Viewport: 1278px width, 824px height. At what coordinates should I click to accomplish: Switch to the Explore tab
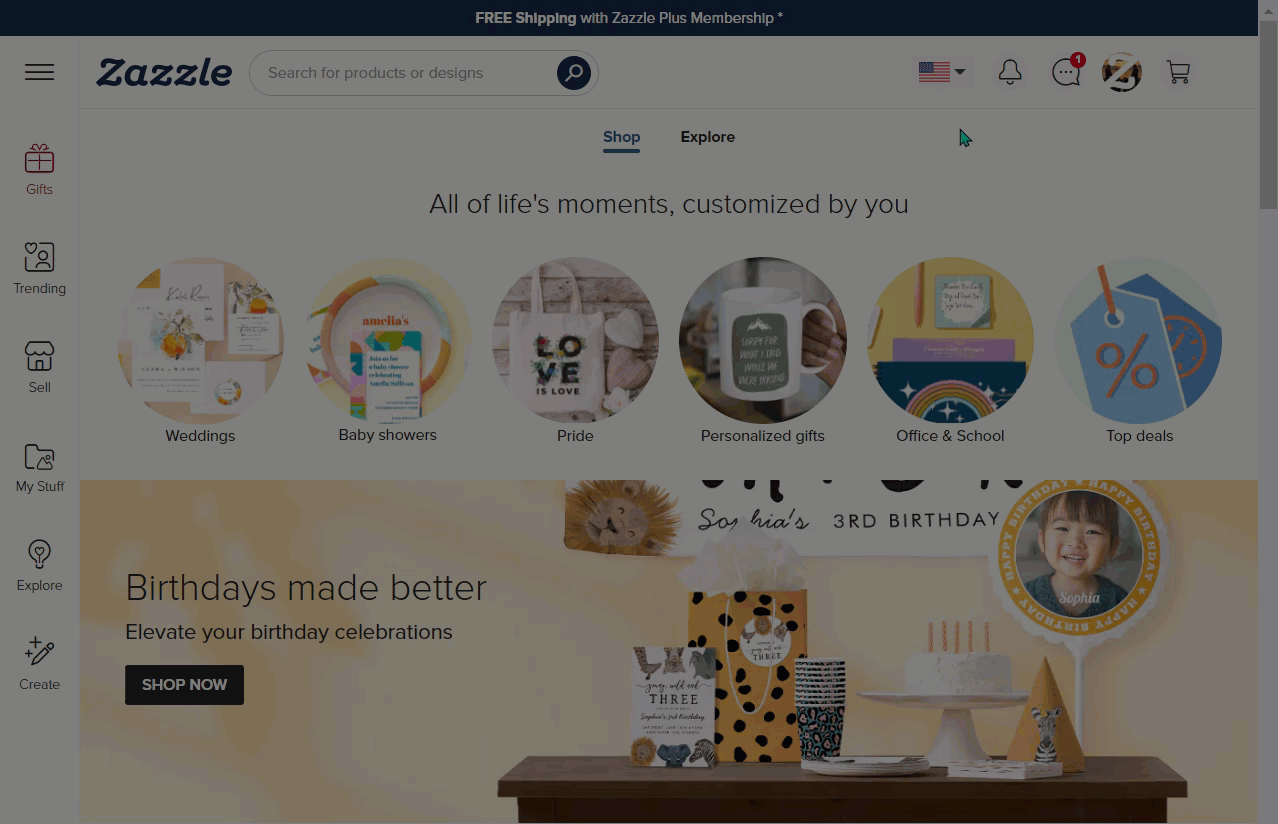[x=708, y=137]
